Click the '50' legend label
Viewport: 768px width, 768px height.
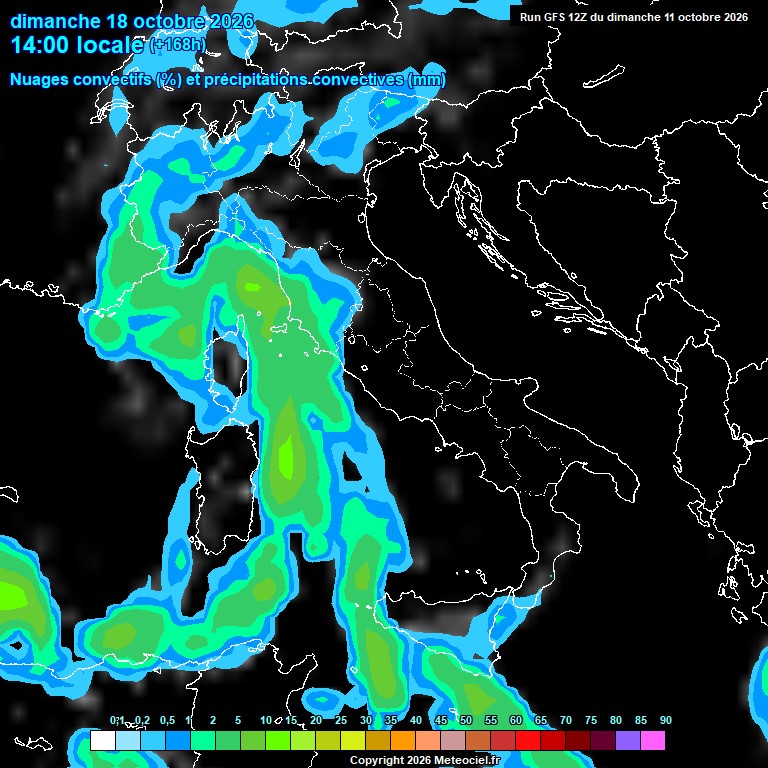coord(466,720)
